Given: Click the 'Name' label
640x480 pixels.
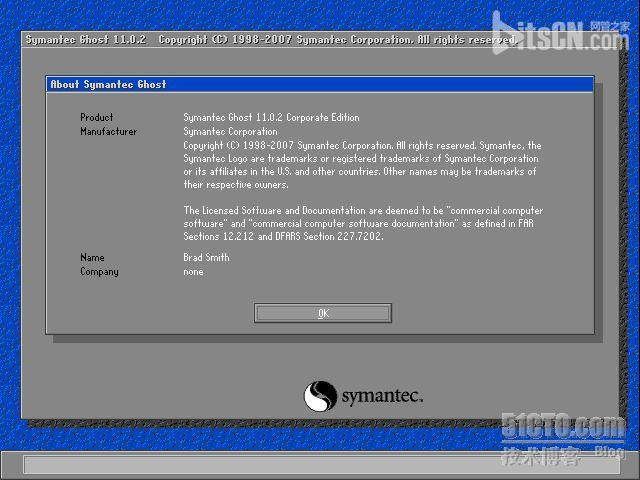Looking at the screenshot, I should [x=92, y=258].
